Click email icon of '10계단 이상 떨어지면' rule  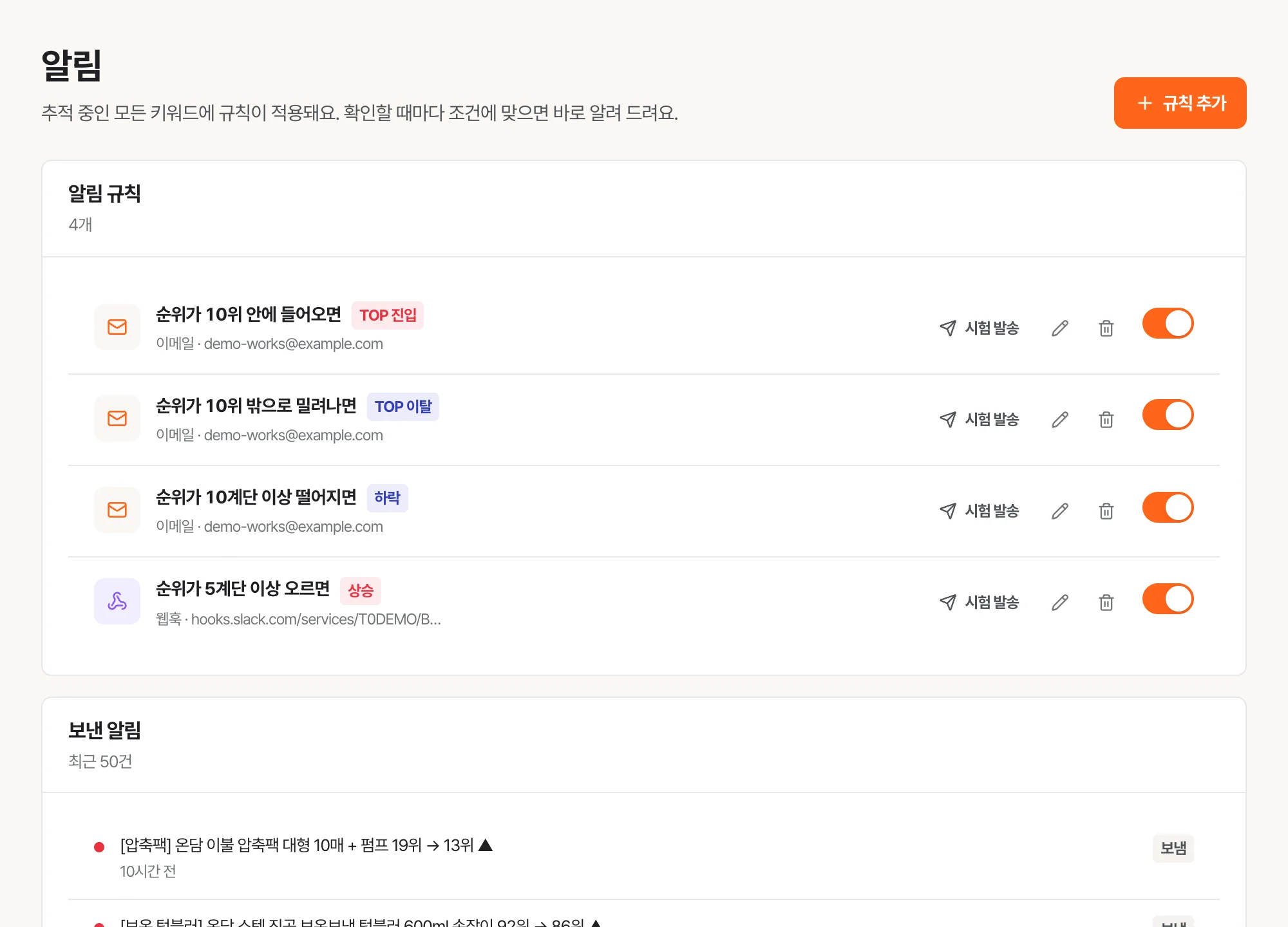[117, 510]
